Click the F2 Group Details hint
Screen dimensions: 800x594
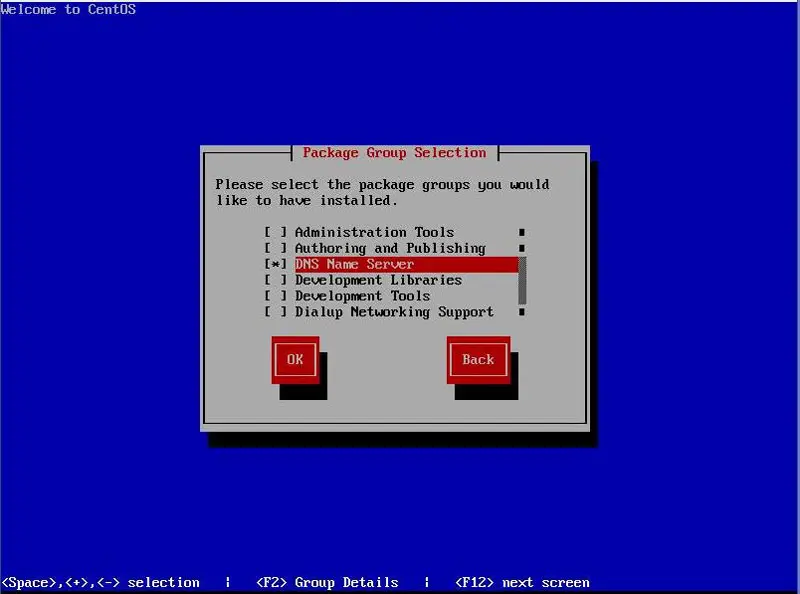click(327, 582)
